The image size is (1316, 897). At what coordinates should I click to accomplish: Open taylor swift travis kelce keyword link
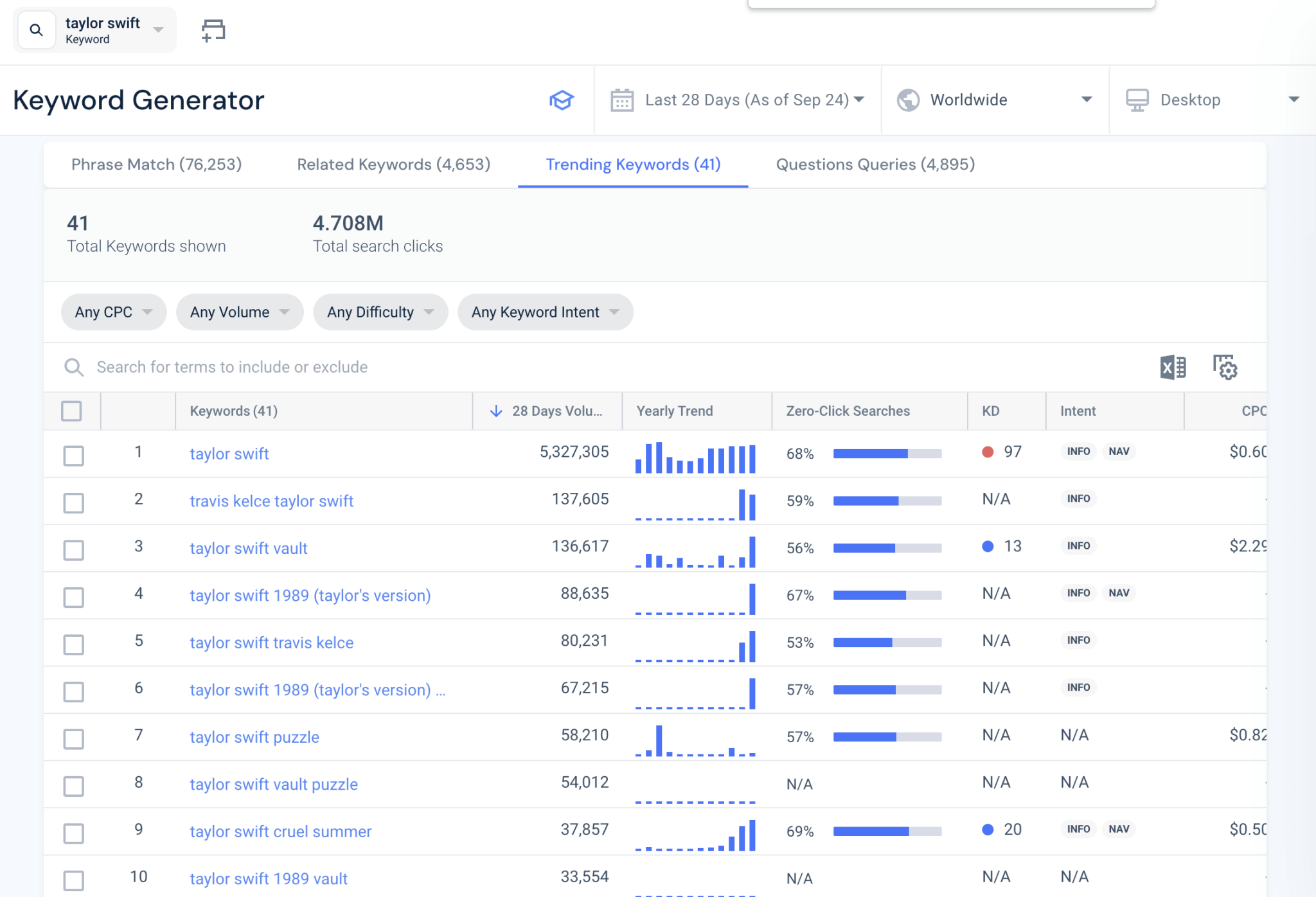(x=272, y=643)
